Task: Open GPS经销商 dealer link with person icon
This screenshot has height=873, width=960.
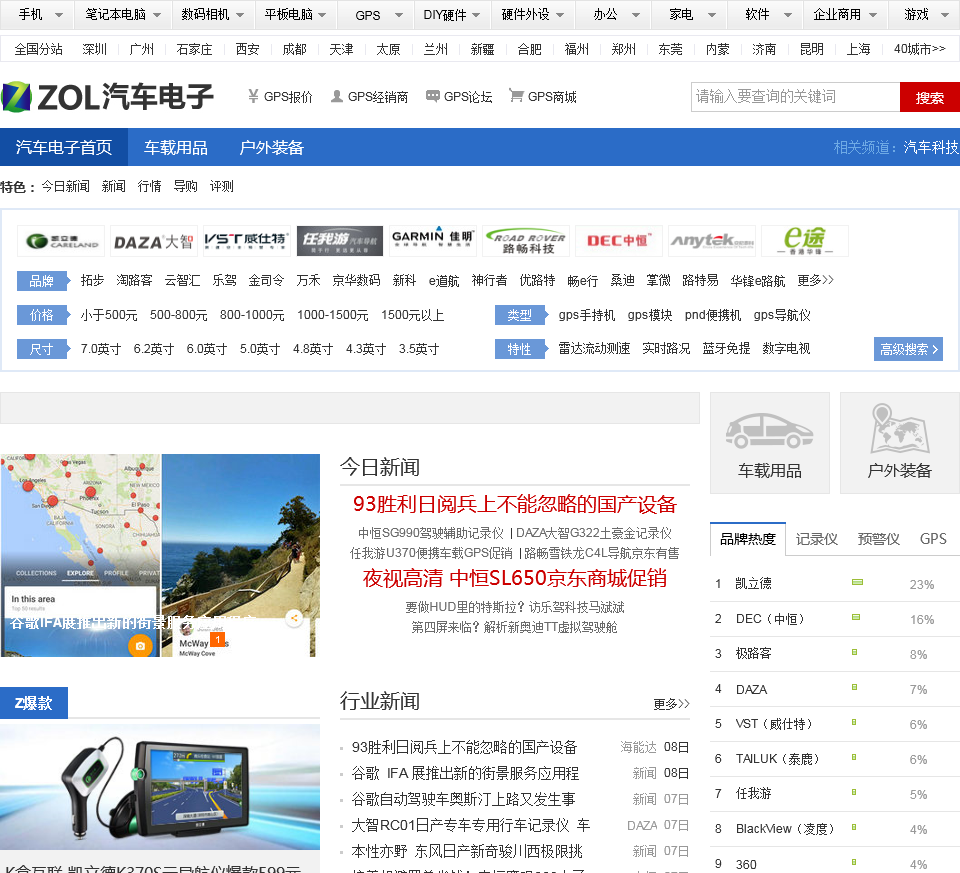Action: pyautogui.click(x=370, y=97)
